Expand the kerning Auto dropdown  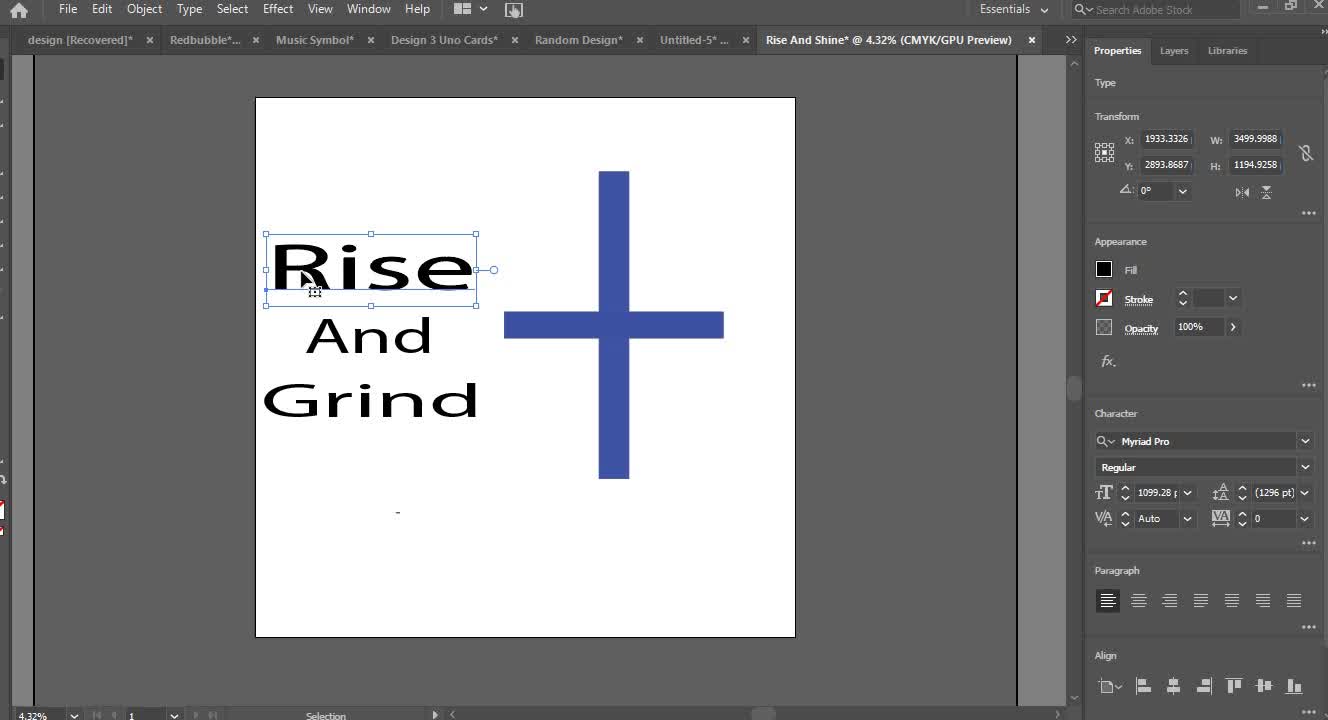[x=1188, y=518]
